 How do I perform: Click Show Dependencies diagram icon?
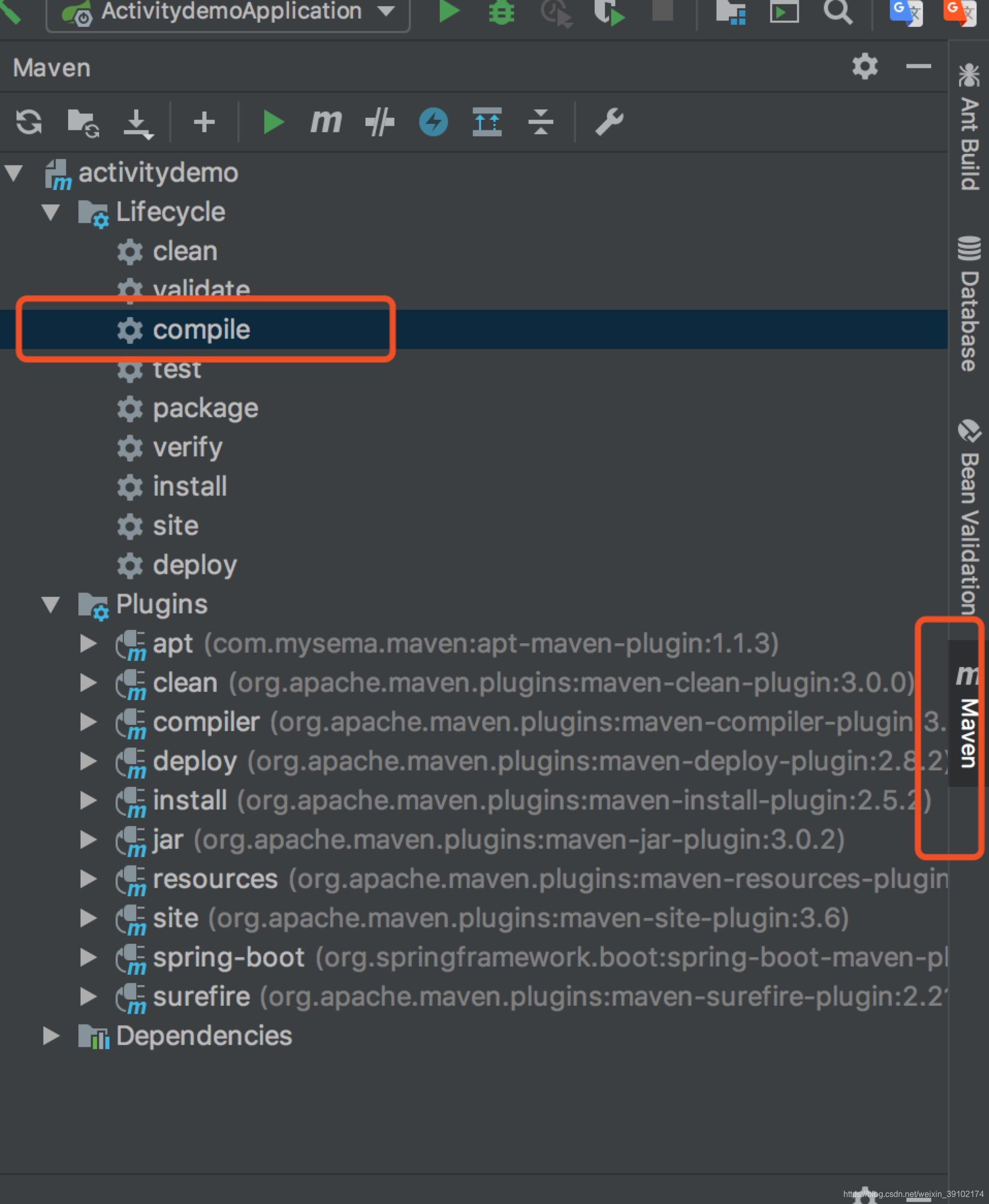(x=487, y=121)
